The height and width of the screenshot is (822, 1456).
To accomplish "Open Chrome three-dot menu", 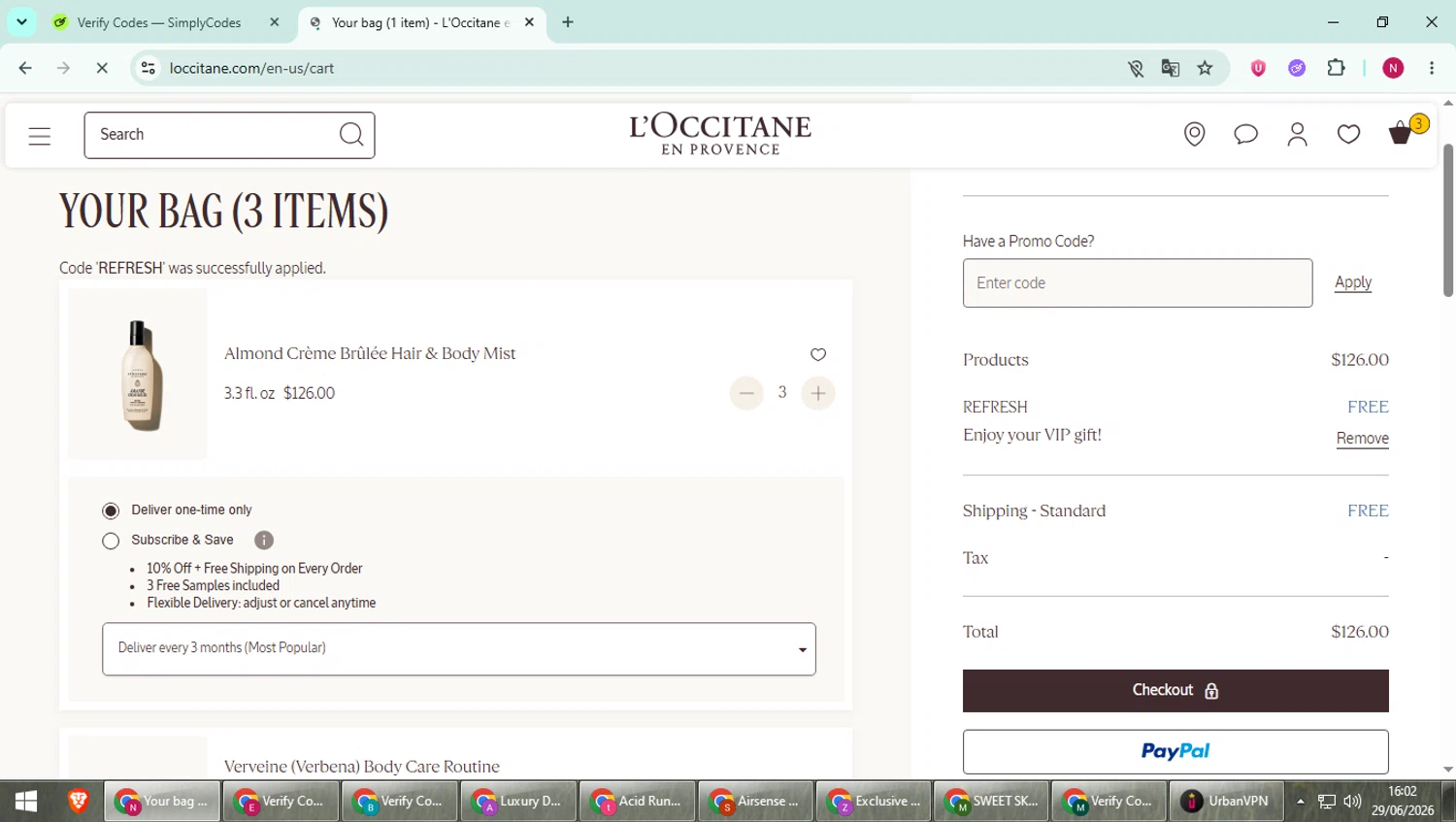I will 1432,68.
